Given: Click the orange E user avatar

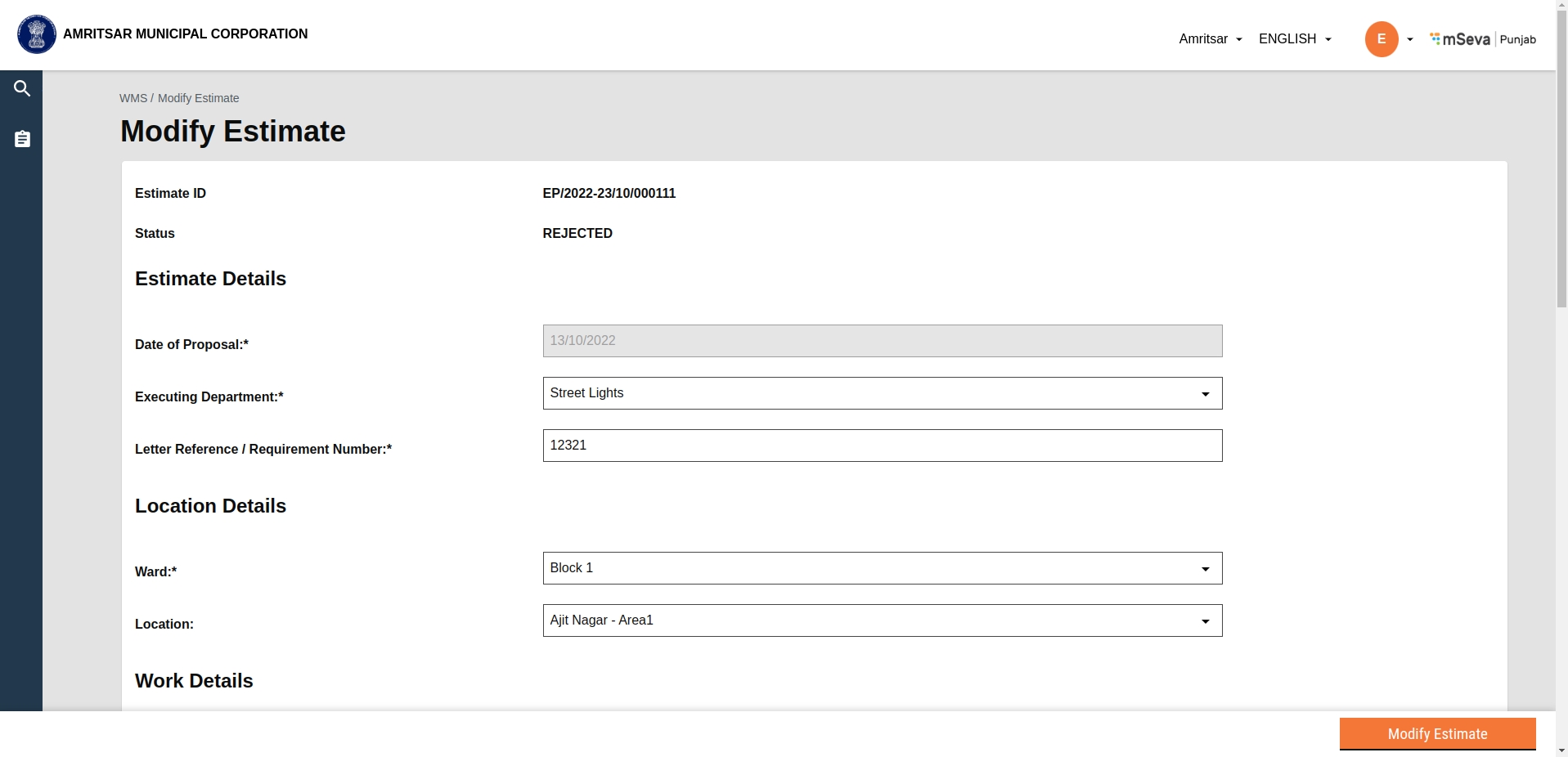Looking at the screenshot, I should 1381,39.
